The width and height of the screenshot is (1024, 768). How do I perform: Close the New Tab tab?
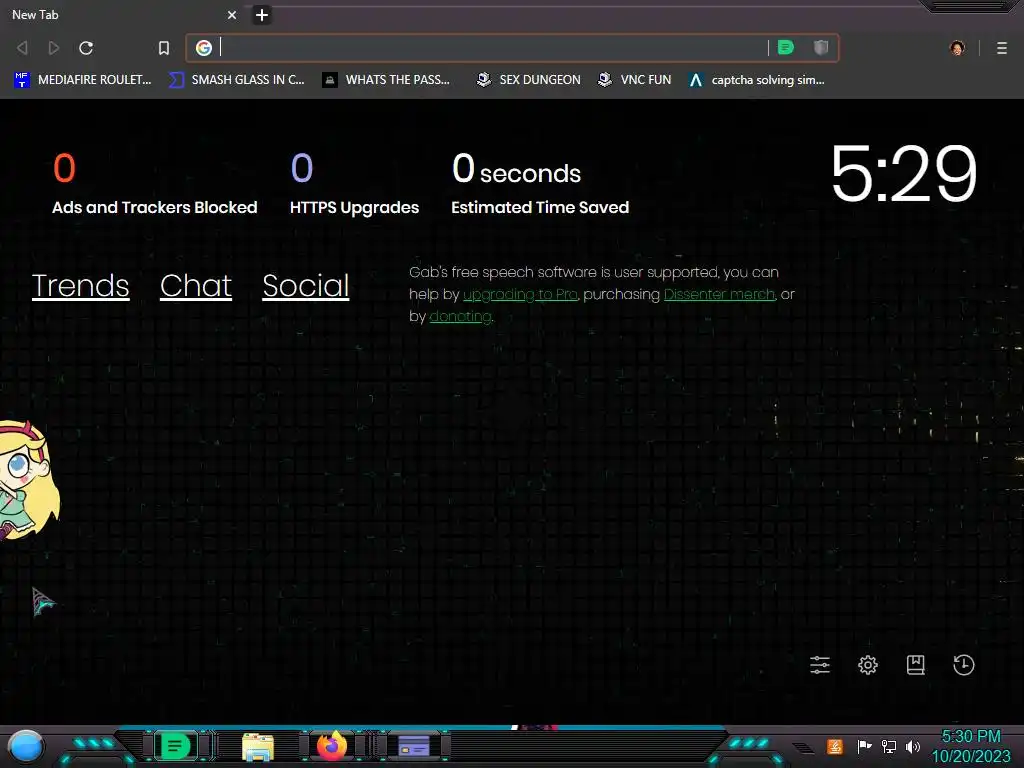(x=232, y=14)
